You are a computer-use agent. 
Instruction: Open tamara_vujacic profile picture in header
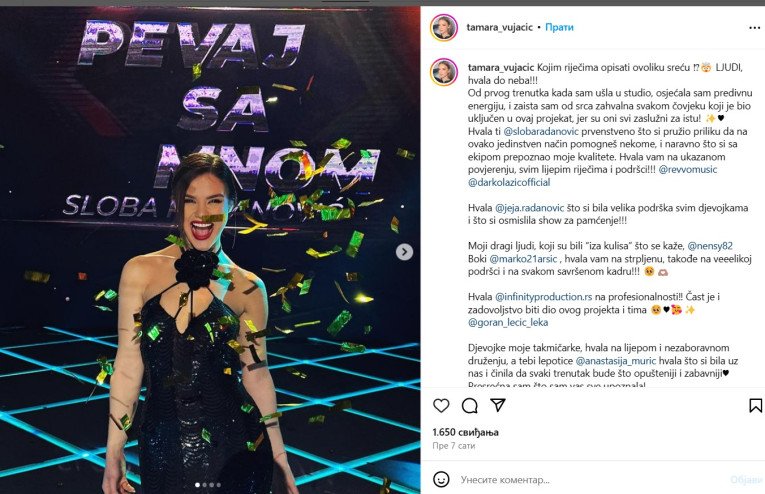point(443,28)
